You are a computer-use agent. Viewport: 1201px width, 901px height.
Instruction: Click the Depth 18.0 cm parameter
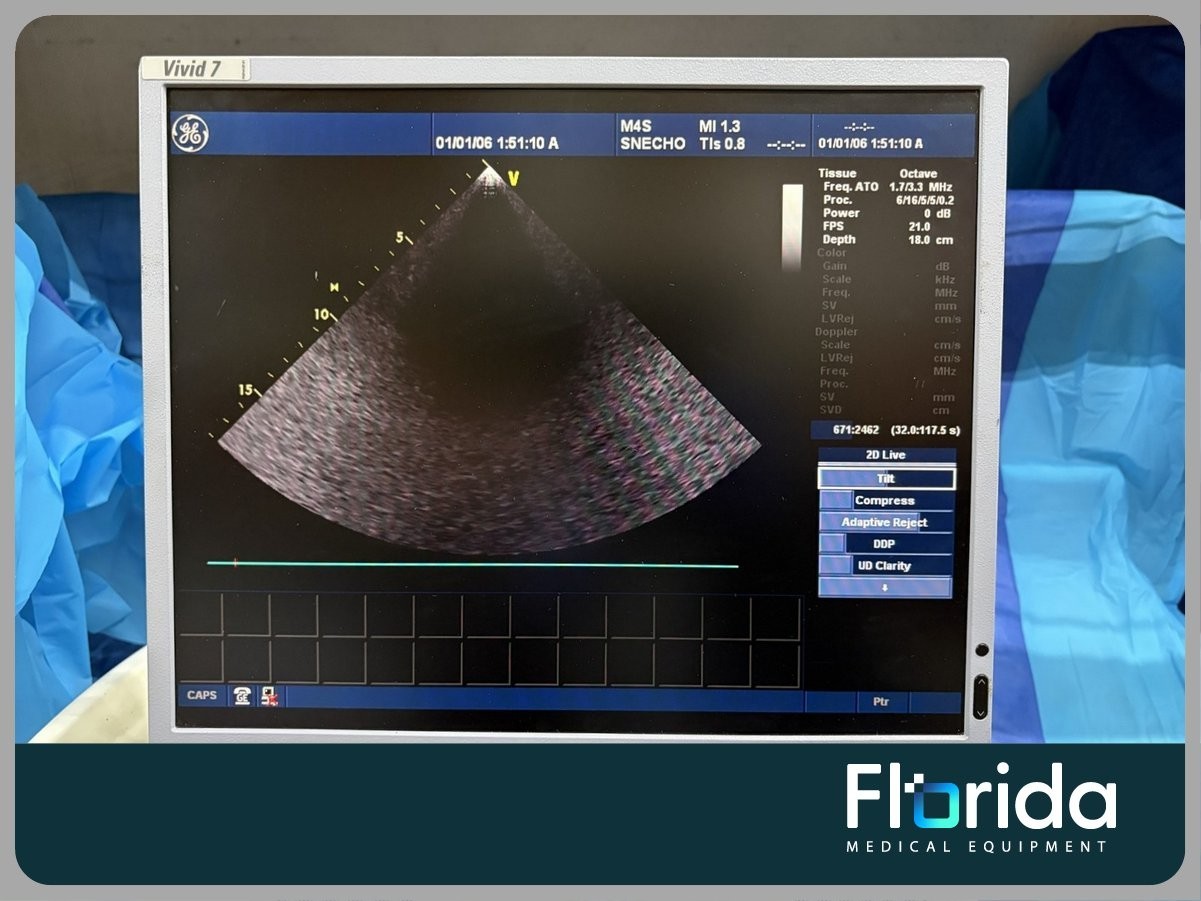pos(887,240)
